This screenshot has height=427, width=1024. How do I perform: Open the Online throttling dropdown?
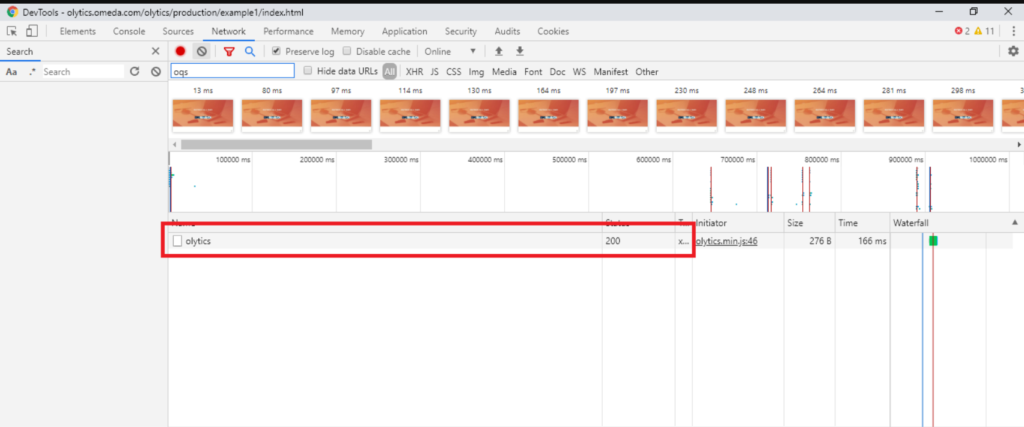coord(450,51)
